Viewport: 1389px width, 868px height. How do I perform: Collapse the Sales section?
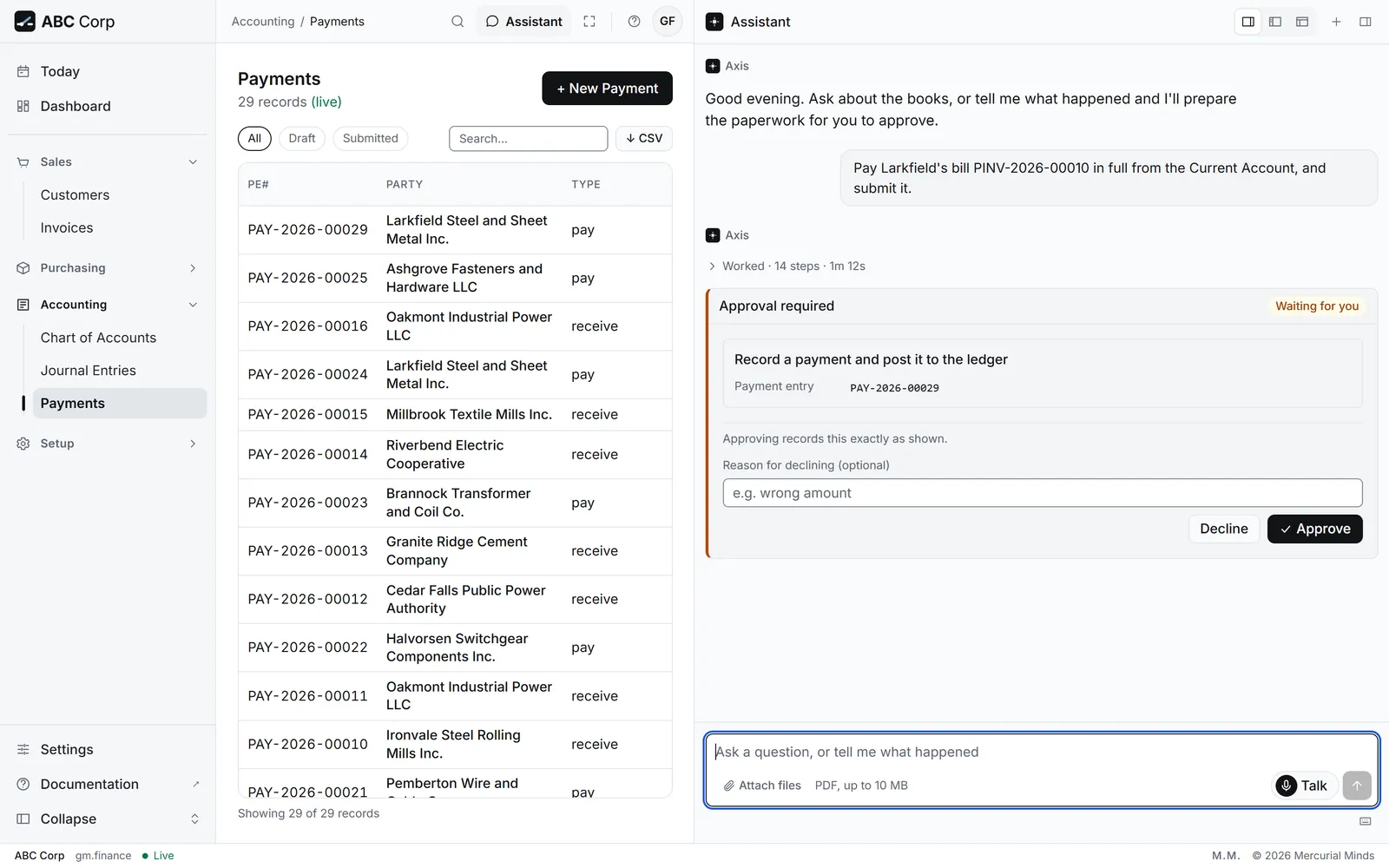108,161
